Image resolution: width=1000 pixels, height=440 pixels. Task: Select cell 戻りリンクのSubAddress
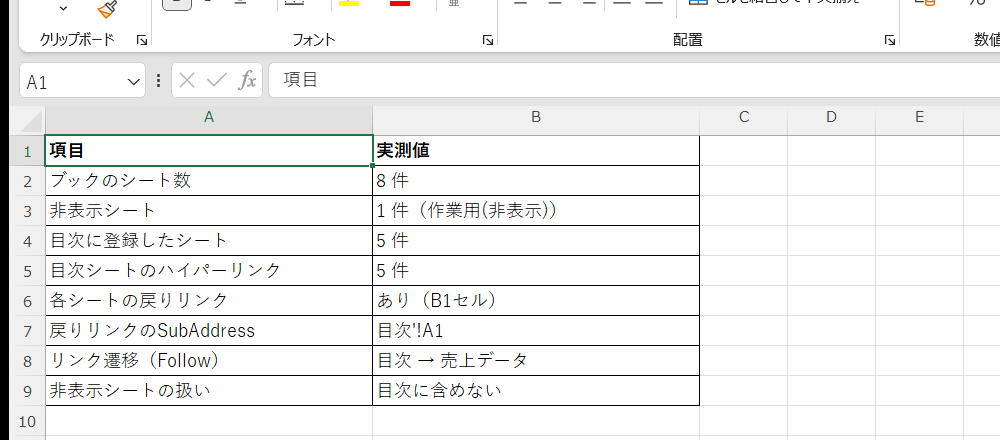(209, 331)
